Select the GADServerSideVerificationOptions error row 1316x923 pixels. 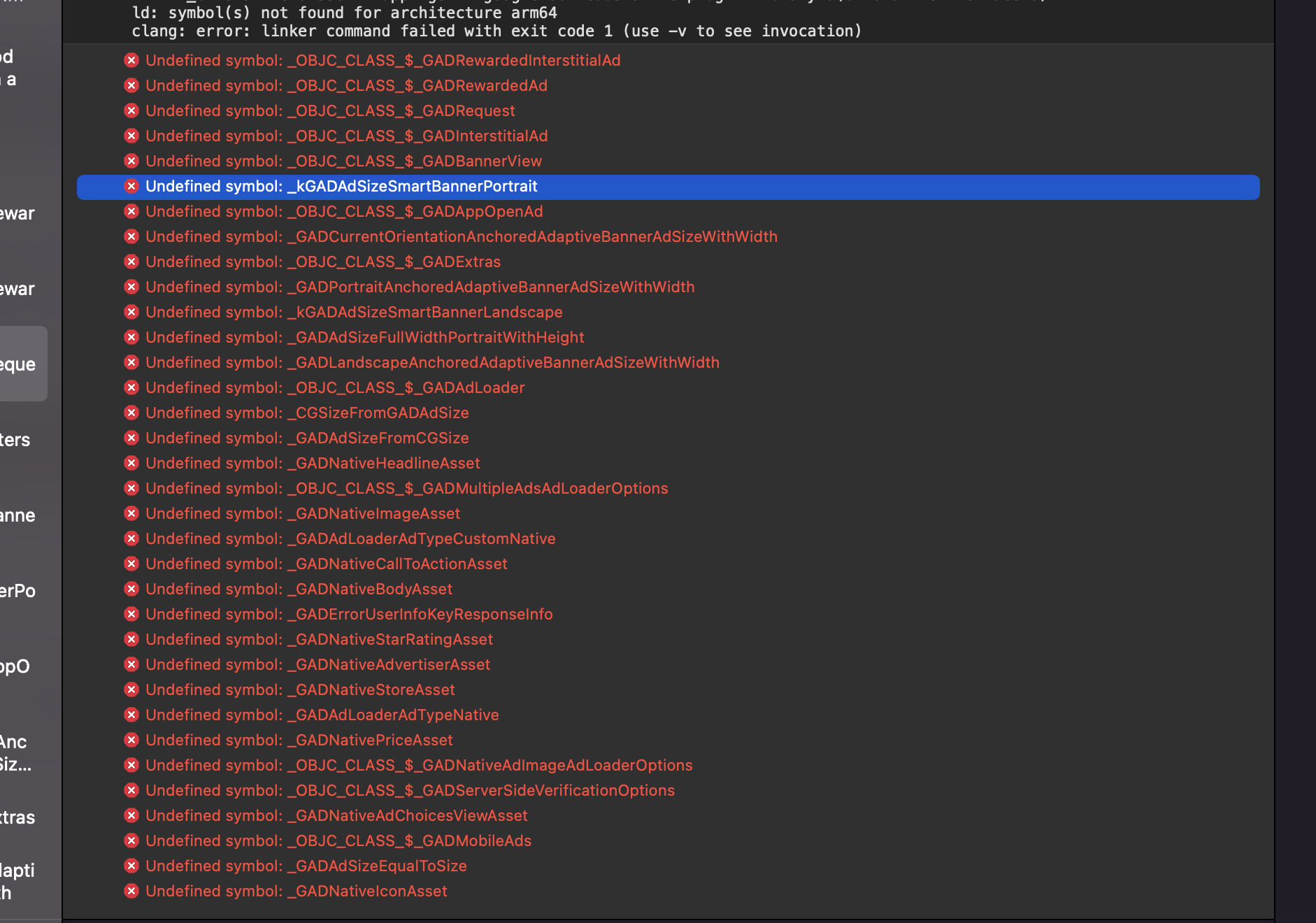click(x=410, y=791)
